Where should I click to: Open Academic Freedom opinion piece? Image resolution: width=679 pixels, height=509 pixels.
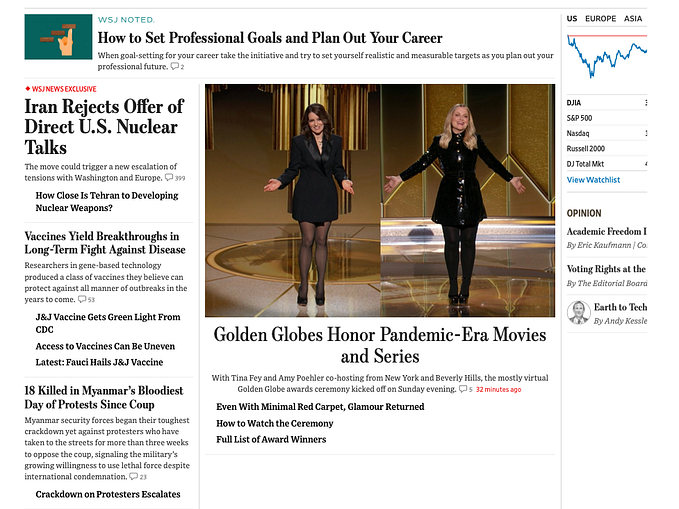pos(607,231)
